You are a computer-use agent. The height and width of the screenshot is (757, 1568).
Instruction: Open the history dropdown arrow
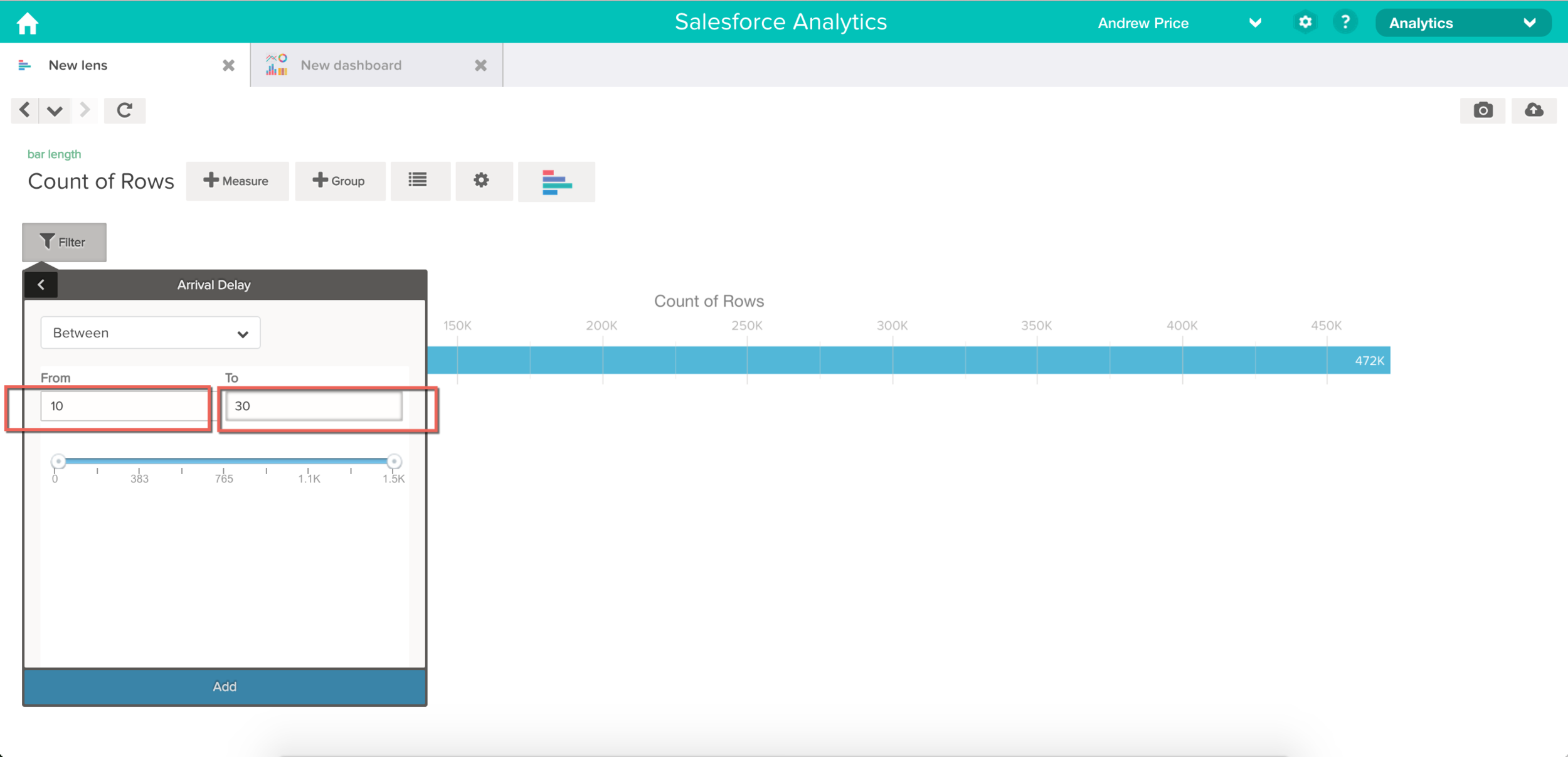coord(55,110)
